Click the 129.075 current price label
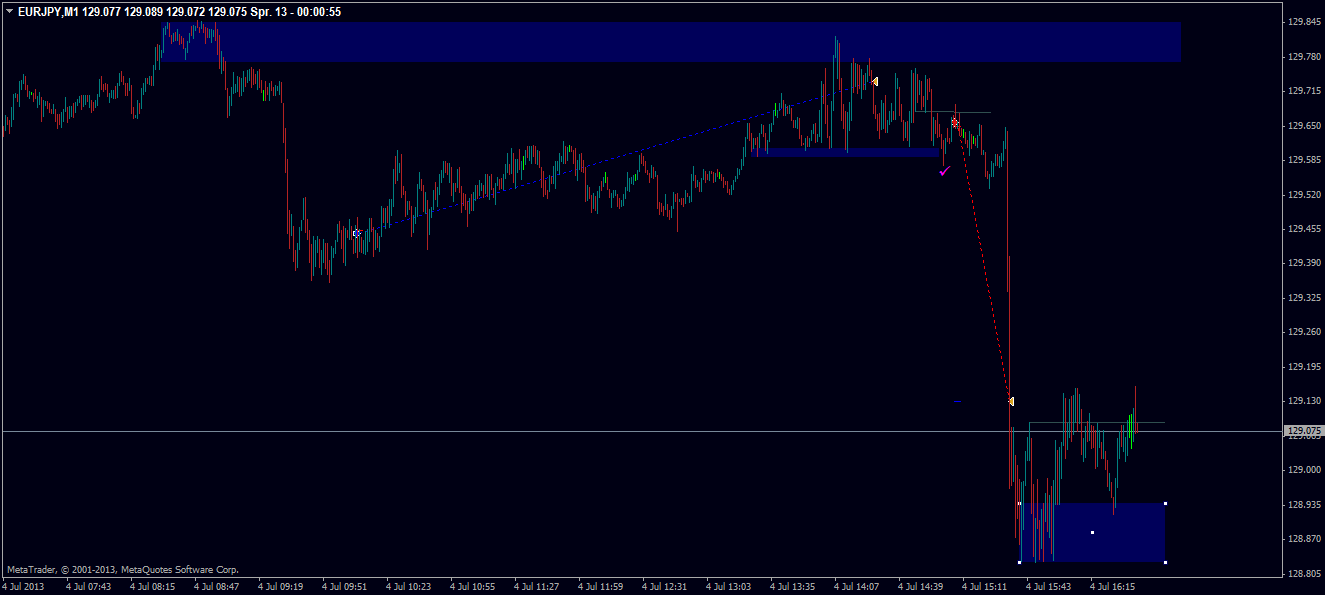This screenshot has height=595, width=1325. [x=1301, y=432]
